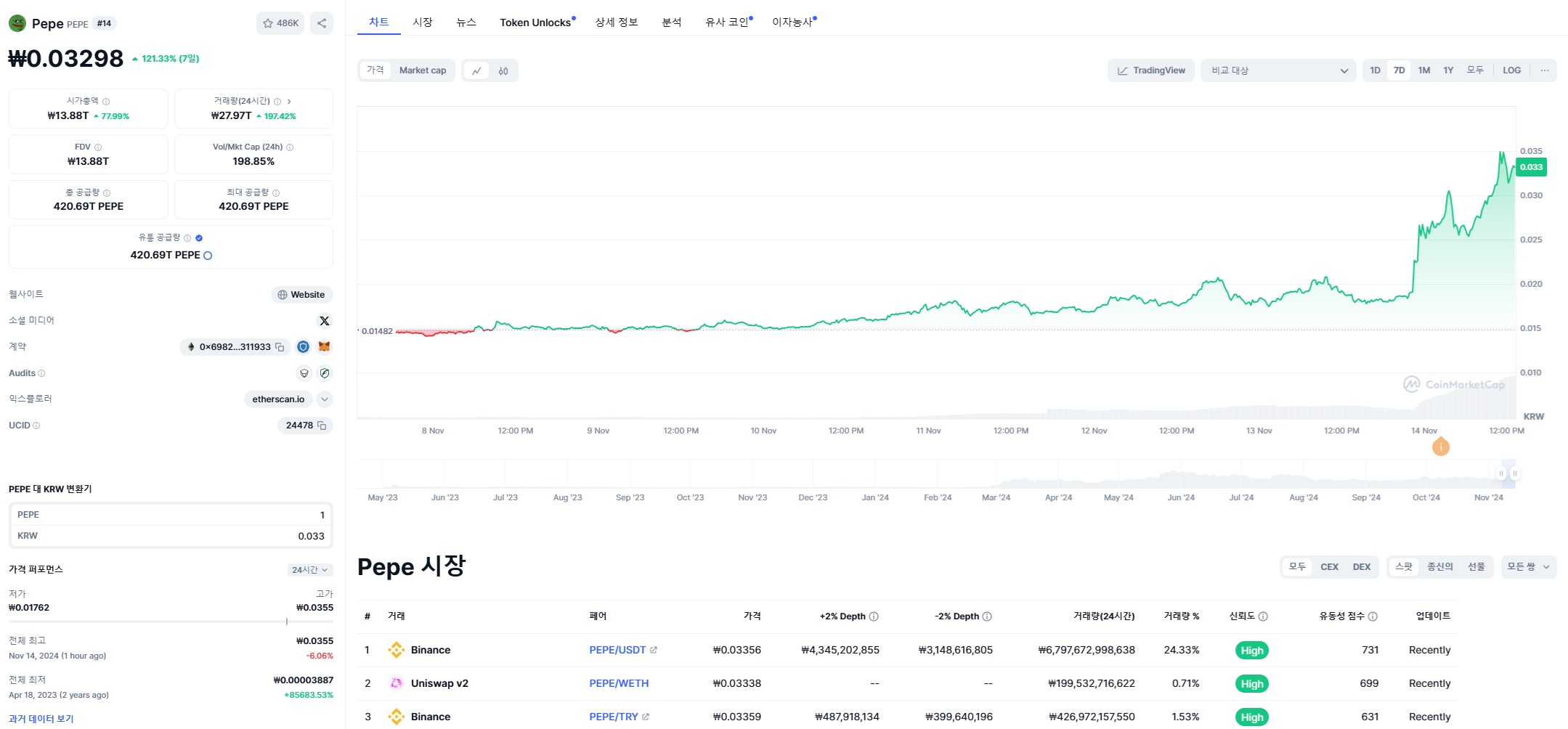Open the Token Unlocks tab
This screenshot has height=729, width=1568.
click(x=535, y=23)
